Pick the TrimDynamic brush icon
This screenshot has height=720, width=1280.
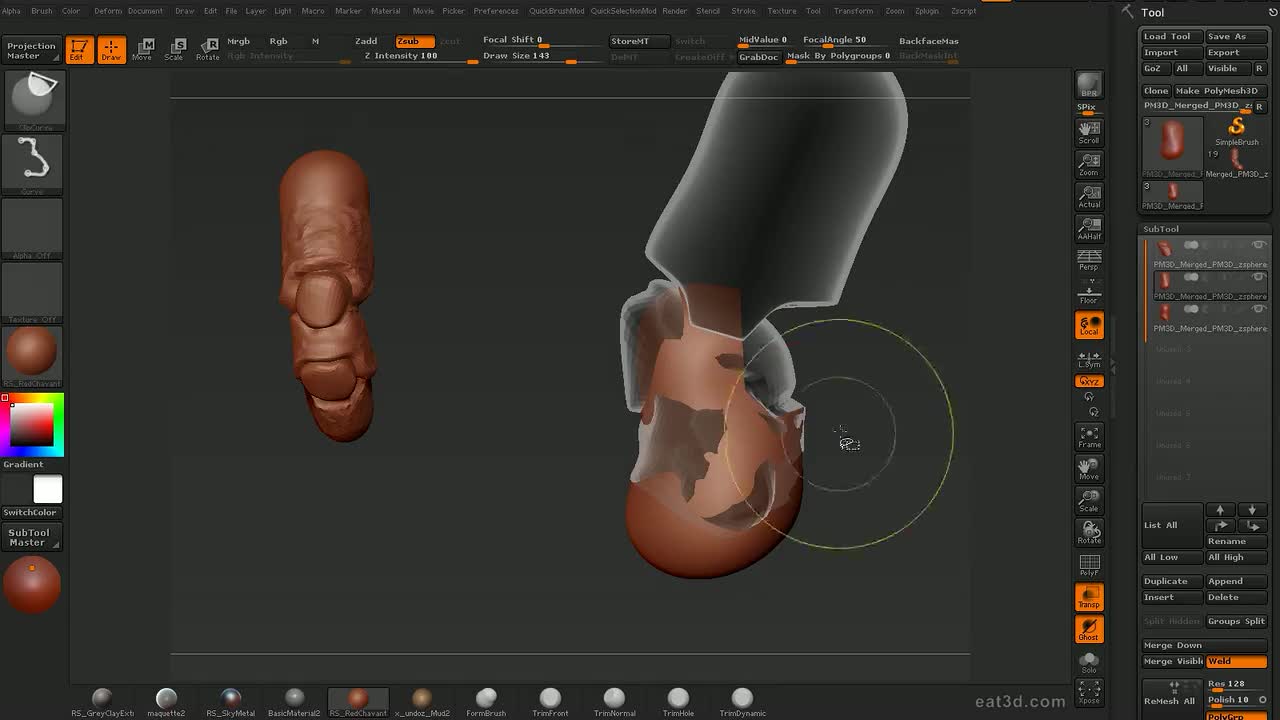click(x=742, y=700)
